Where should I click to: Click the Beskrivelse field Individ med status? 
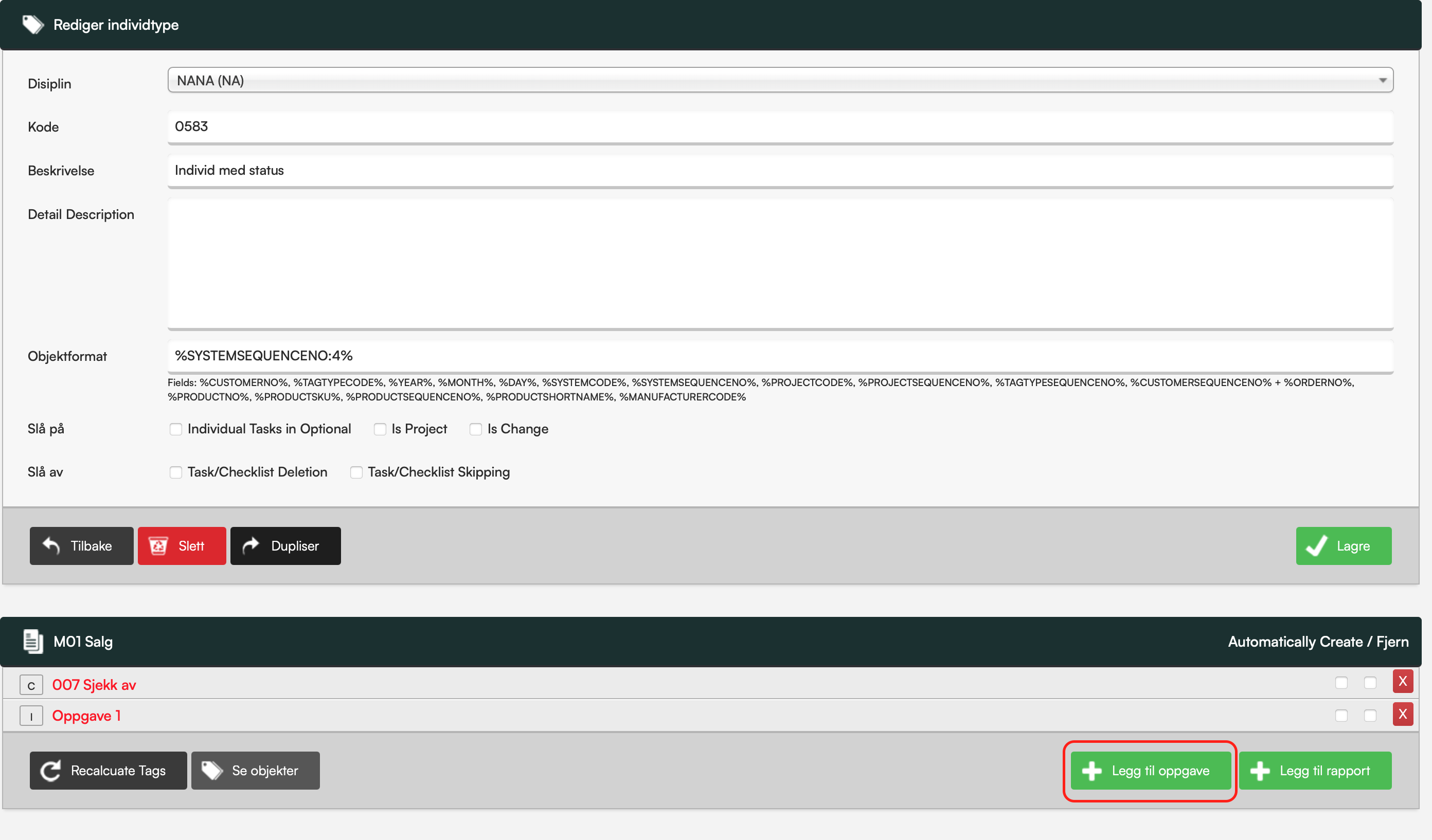(780, 171)
